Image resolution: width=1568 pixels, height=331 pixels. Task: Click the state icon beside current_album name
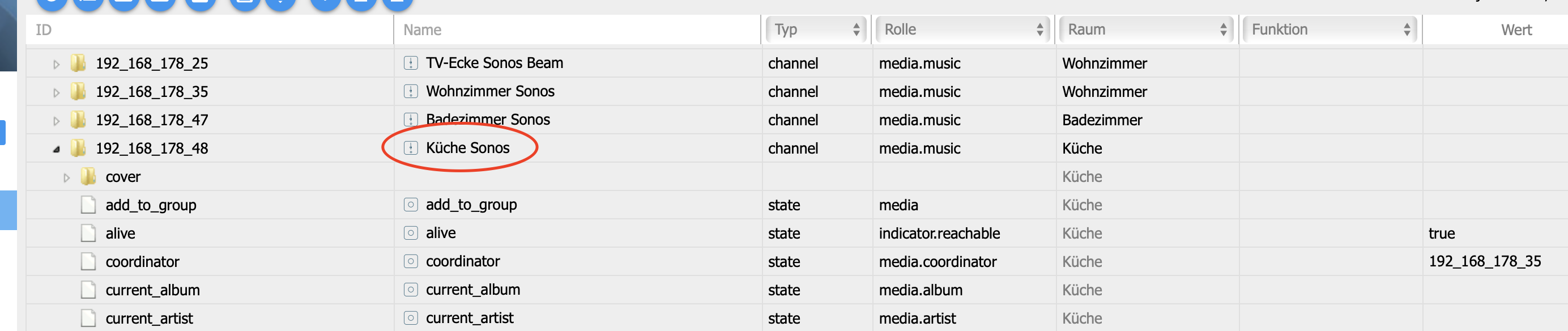[x=411, y=290]
